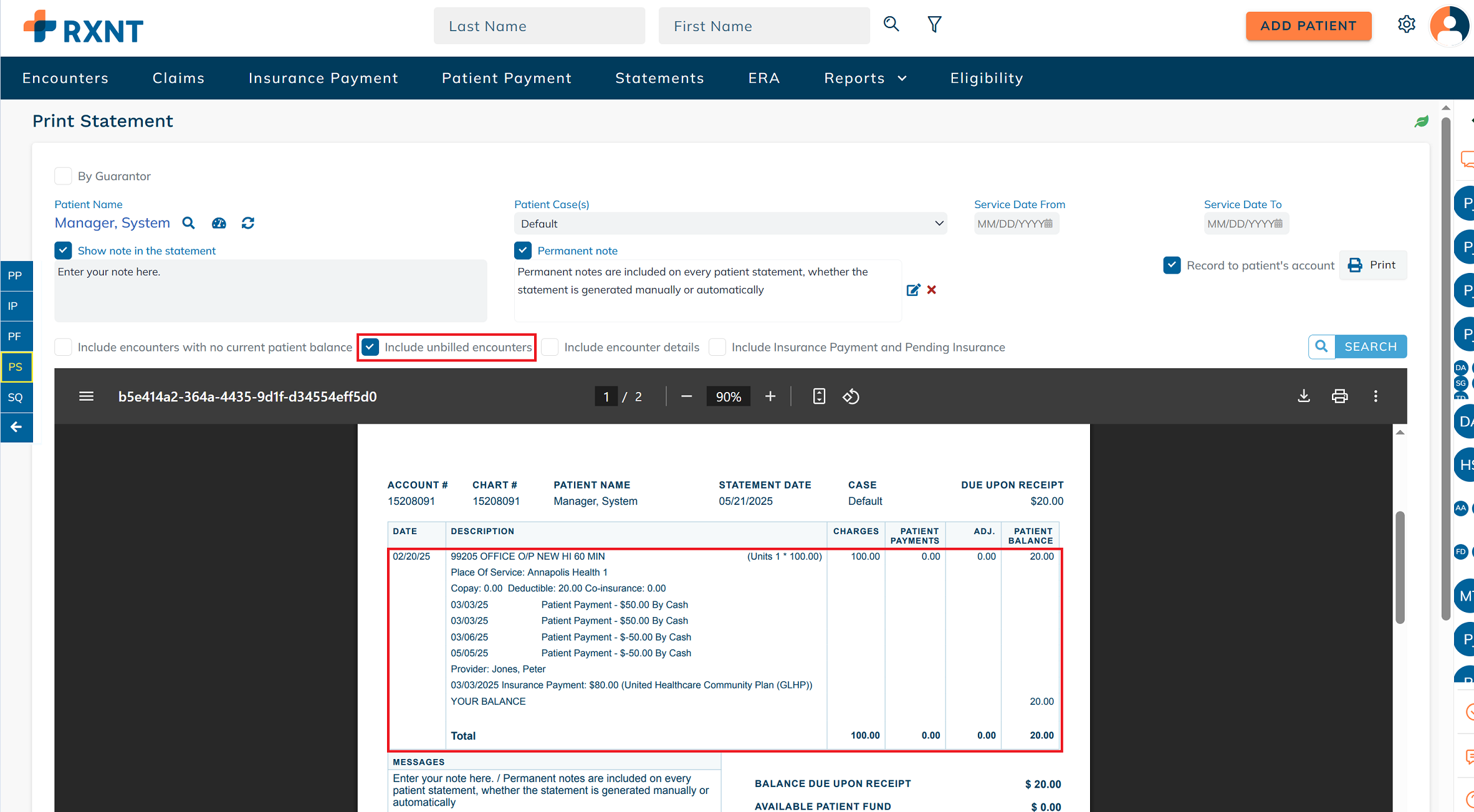Refresh the patient using the reload icon
The height and width of the screenshot is (812, 1474).
248,223
